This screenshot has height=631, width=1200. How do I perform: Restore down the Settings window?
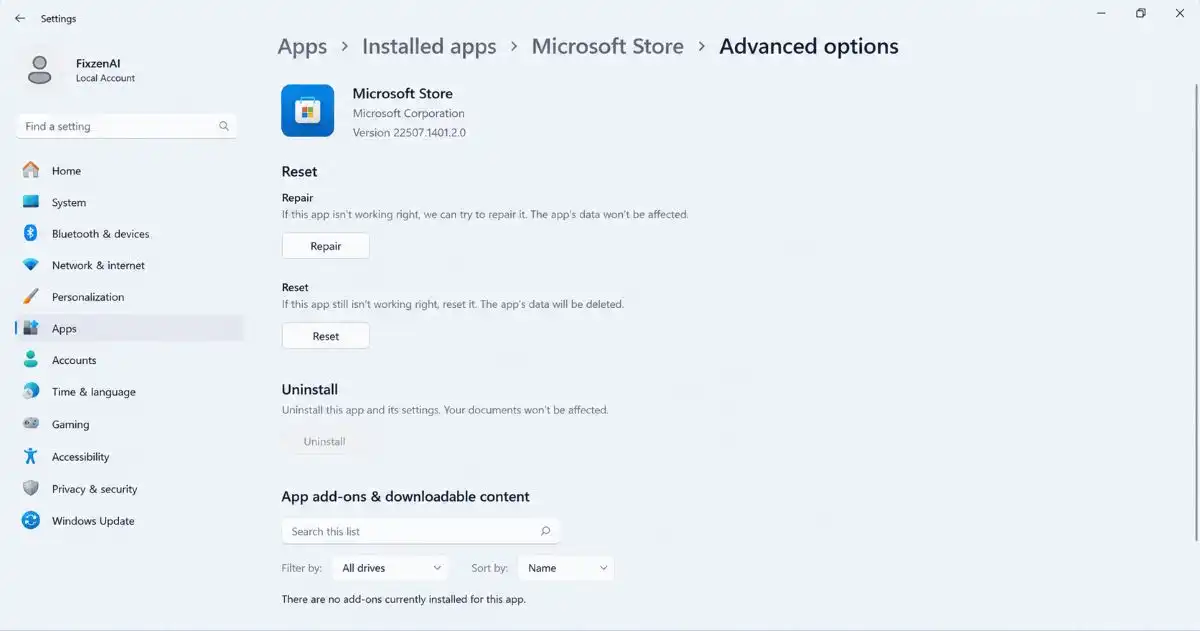pyautogui.click(x=1141, y=13)
